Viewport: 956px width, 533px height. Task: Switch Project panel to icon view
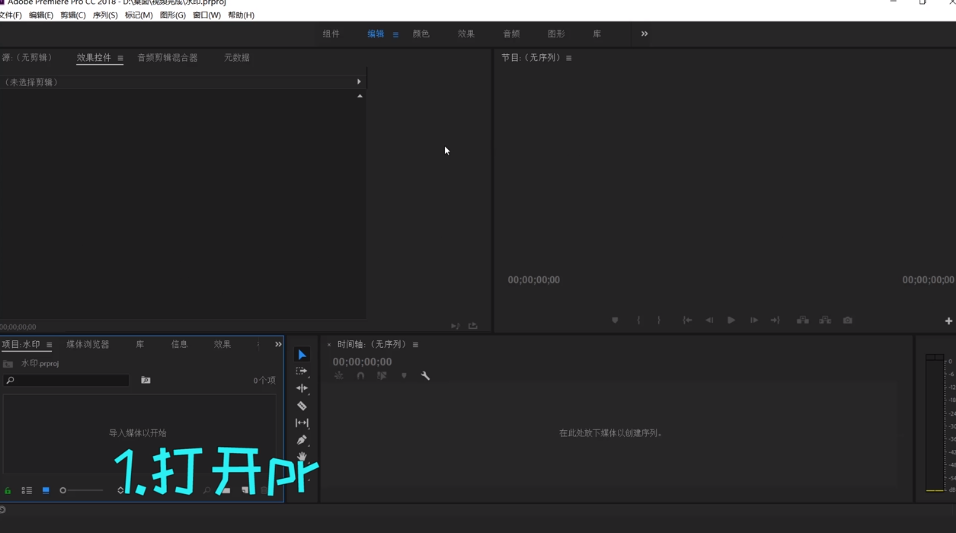pos(46,490)
